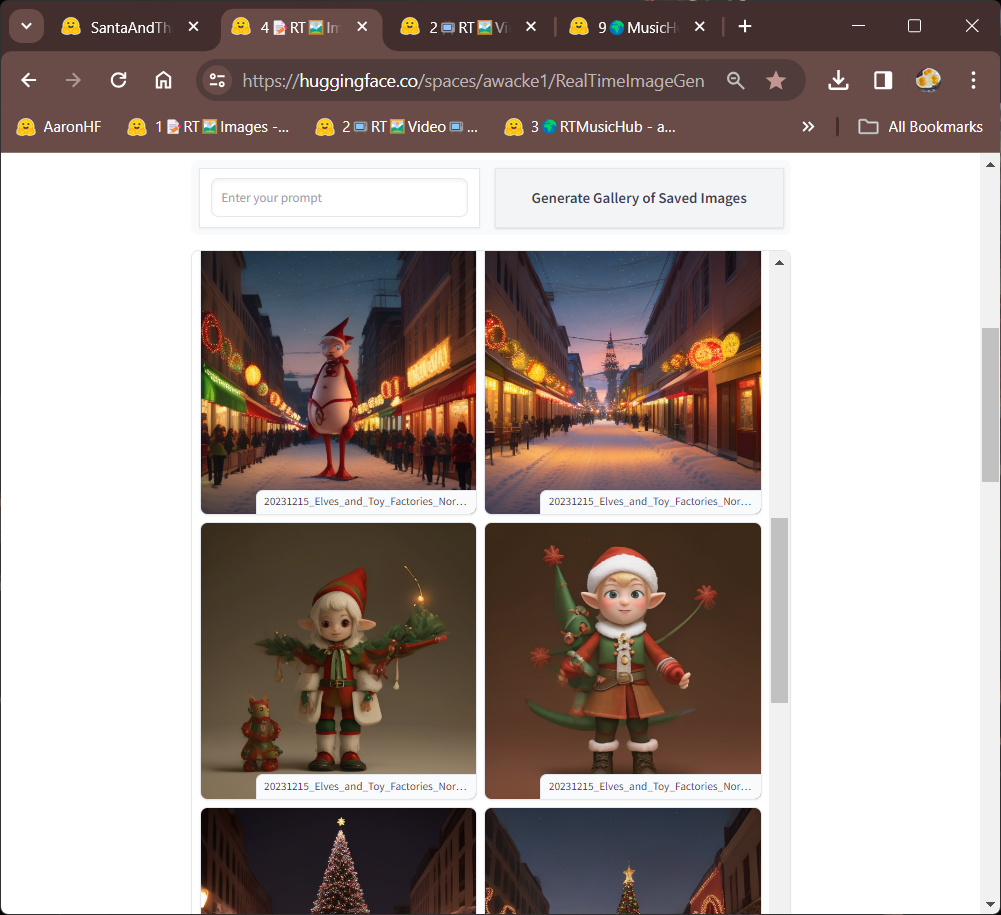Switch to the SantaAndTh tab
Image resolution: width=1001 pixels, height=915 pixels.
pos(118,27)
